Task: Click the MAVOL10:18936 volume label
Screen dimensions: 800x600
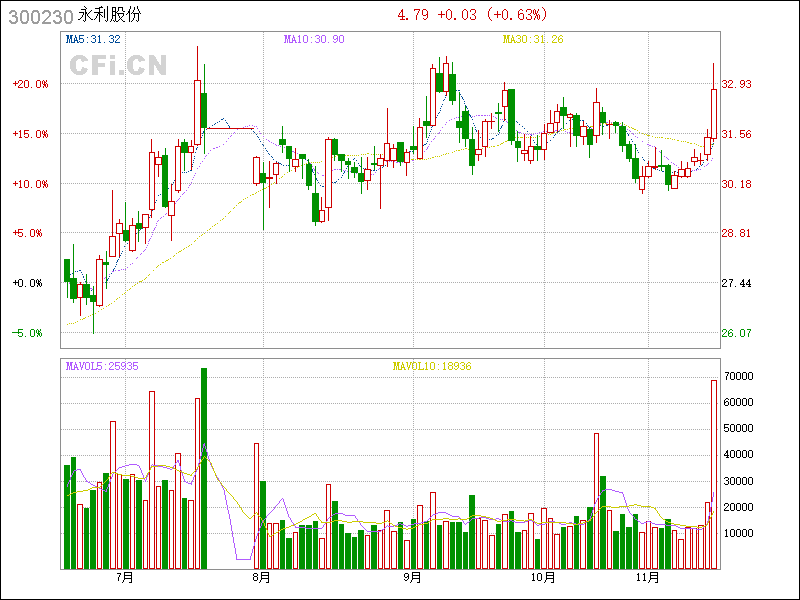Action: point(431,367)
